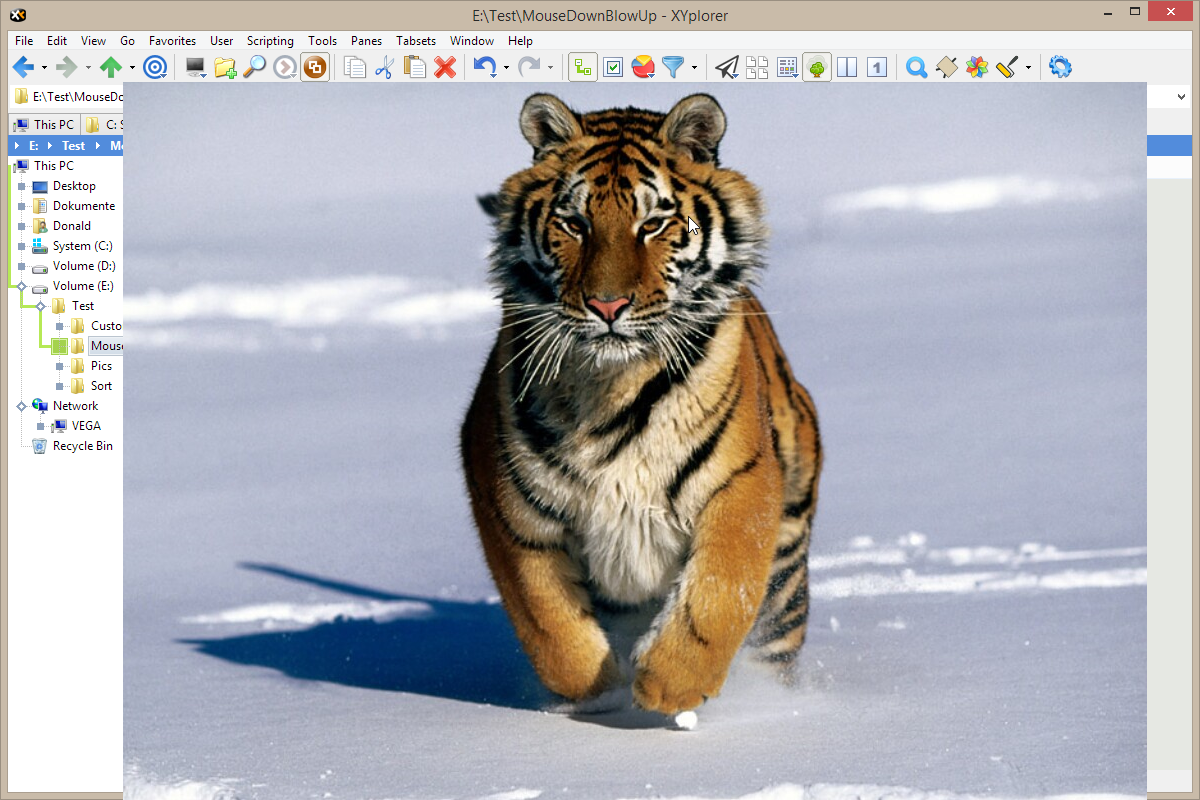Toggle the Selection Checkboxes toolbar button
Screen dimensions: 1200x800
click(613, 68)
